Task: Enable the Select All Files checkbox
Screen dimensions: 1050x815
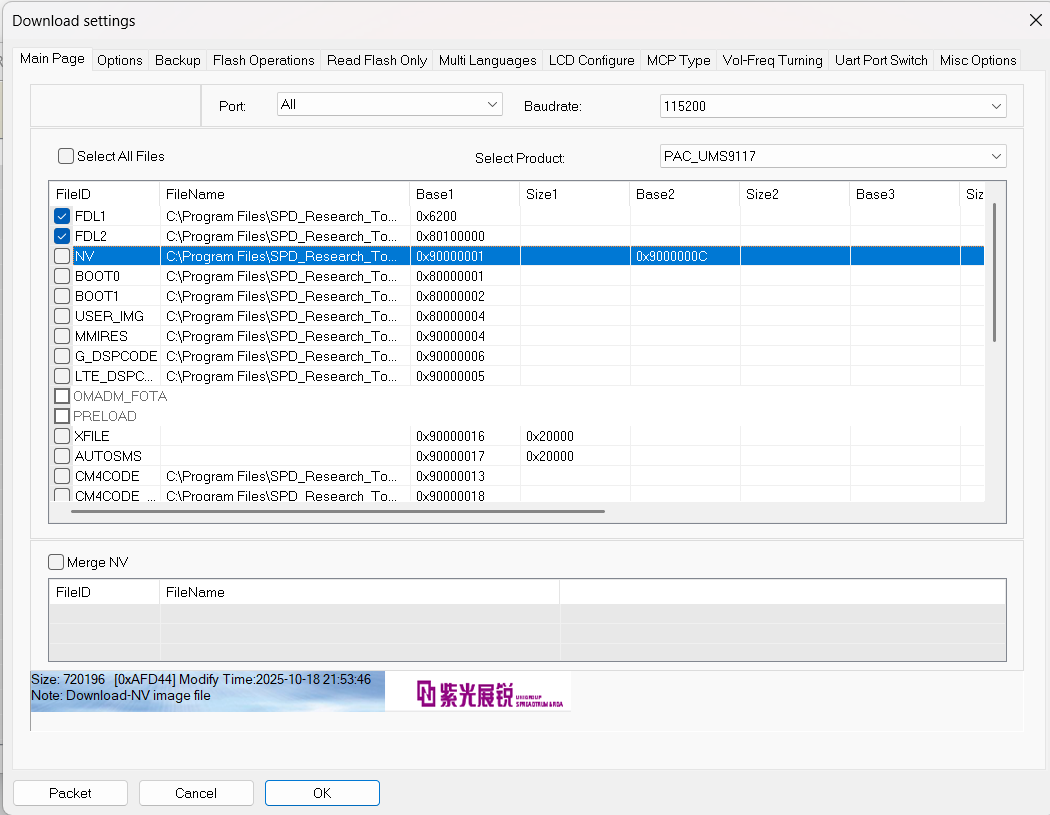Action: tap(66, 156)
